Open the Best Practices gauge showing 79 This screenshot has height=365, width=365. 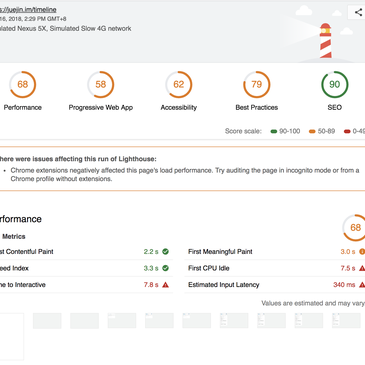[x=257, y=84]
